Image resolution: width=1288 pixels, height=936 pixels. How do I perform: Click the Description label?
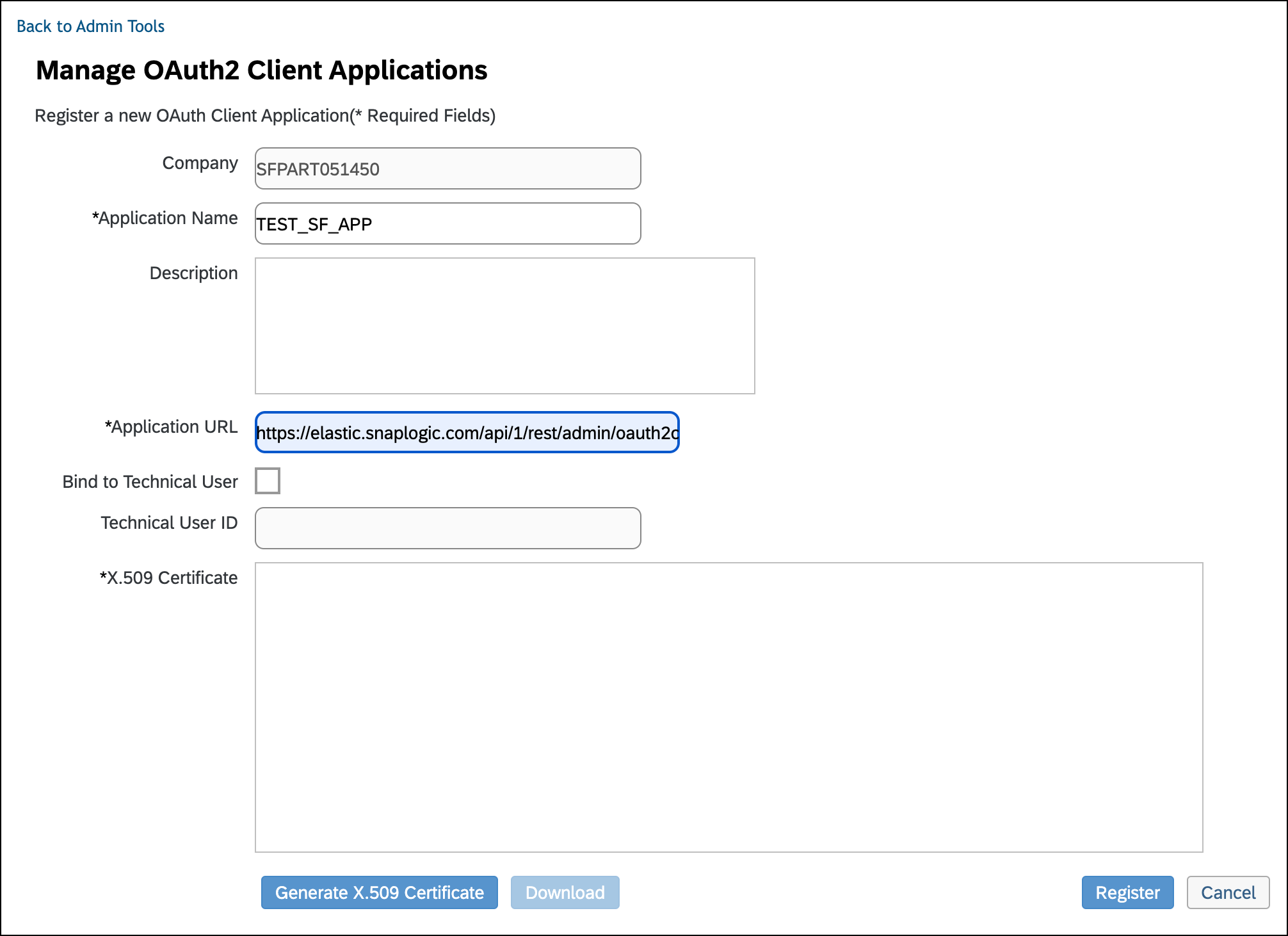[x=193, y=273]
